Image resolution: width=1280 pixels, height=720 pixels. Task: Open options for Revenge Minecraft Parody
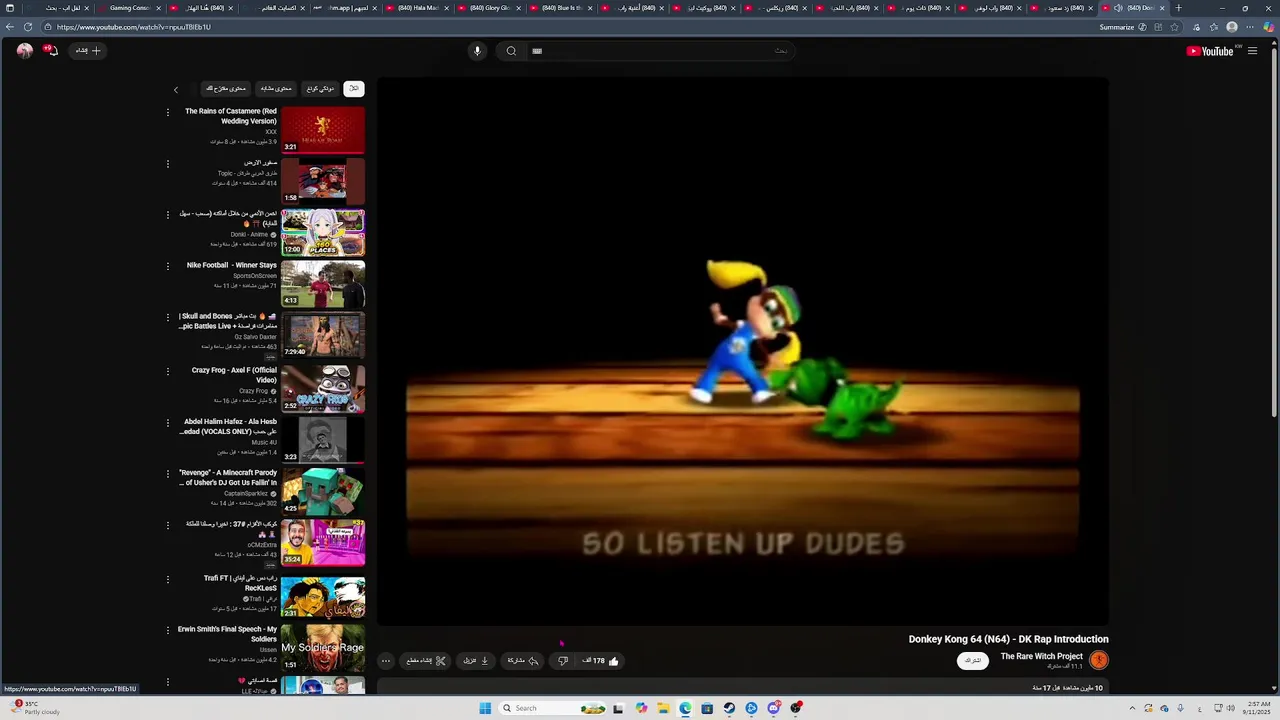(x=168, y=473)
